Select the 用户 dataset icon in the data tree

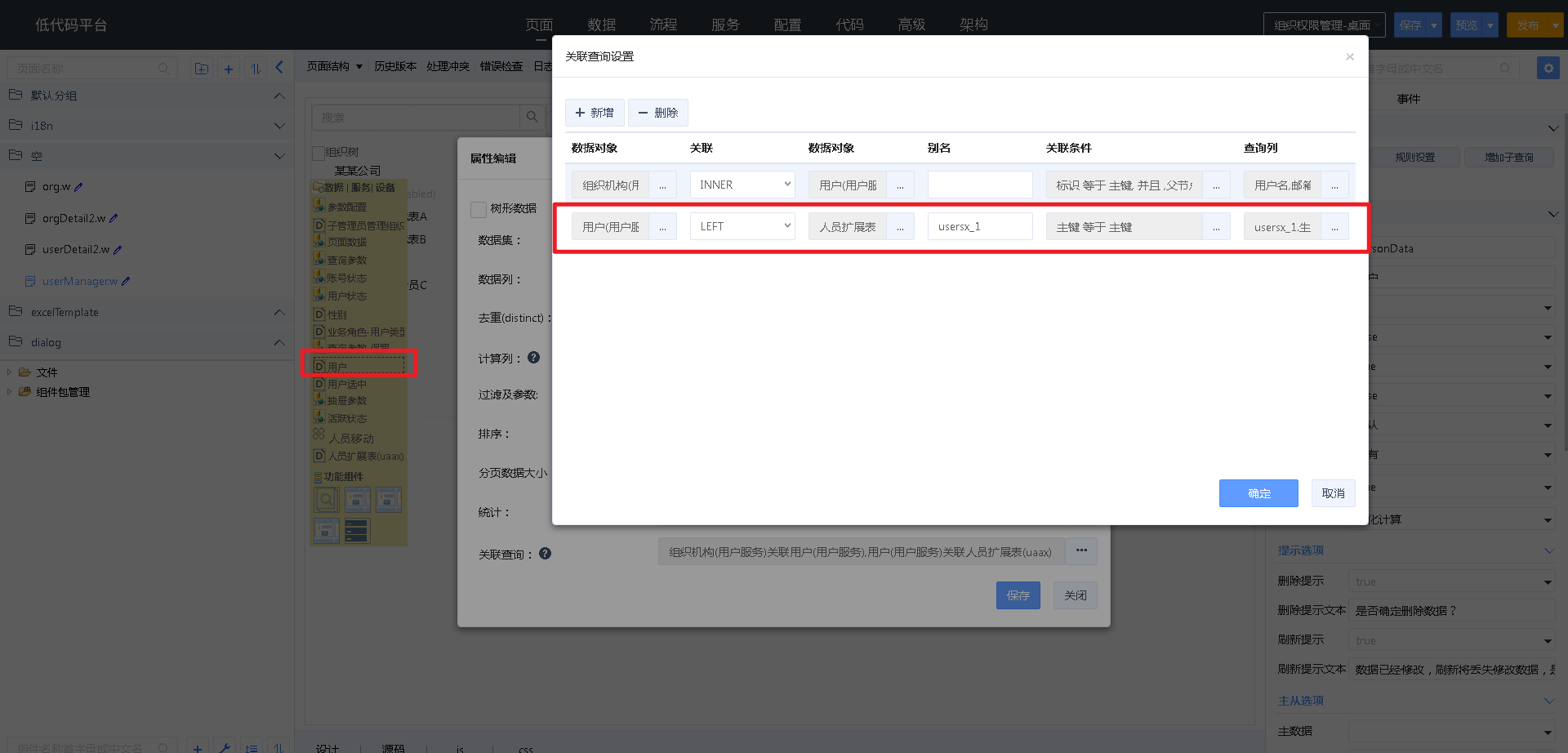[320, 366]
